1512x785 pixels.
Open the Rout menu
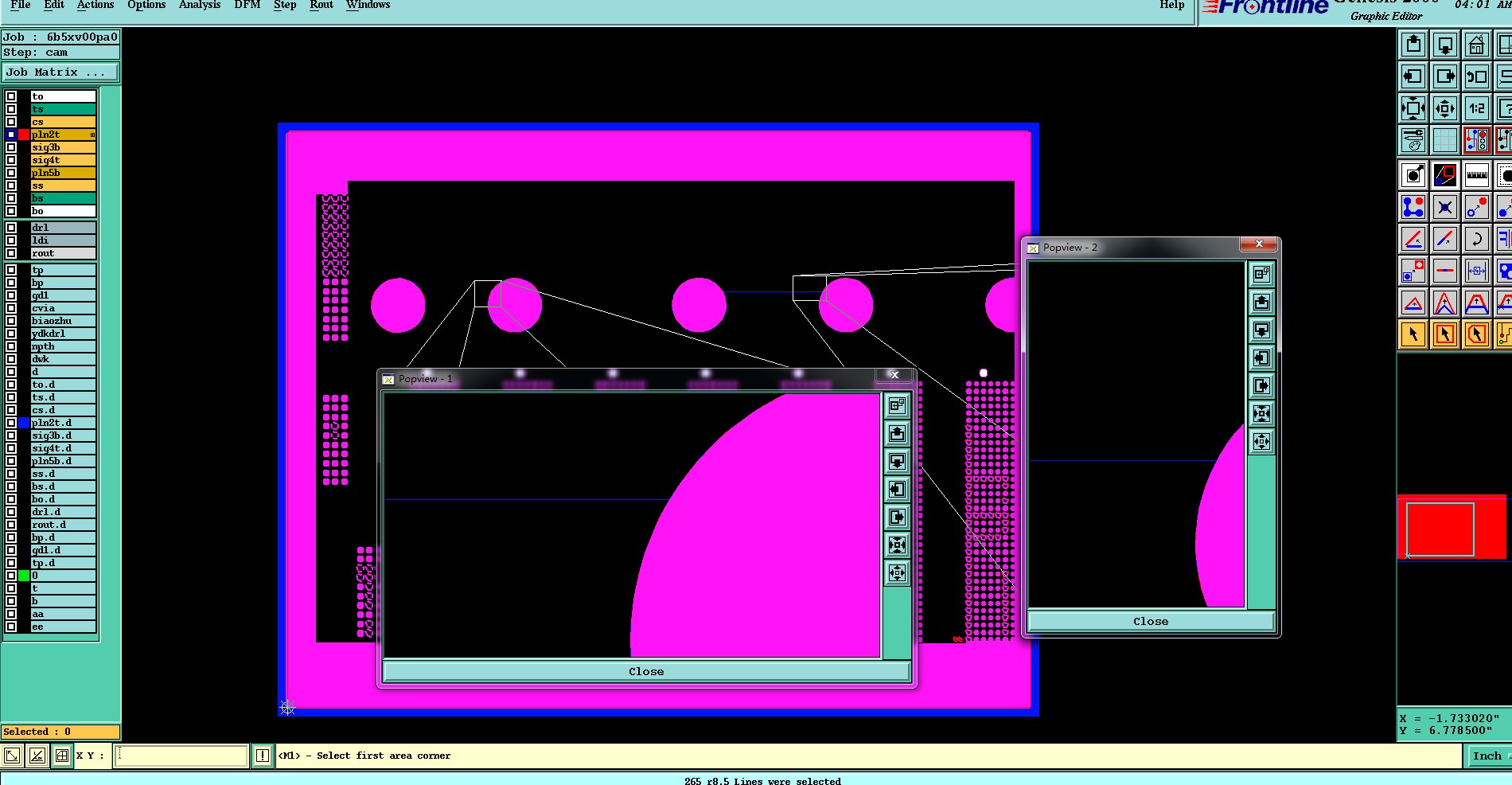321,5
